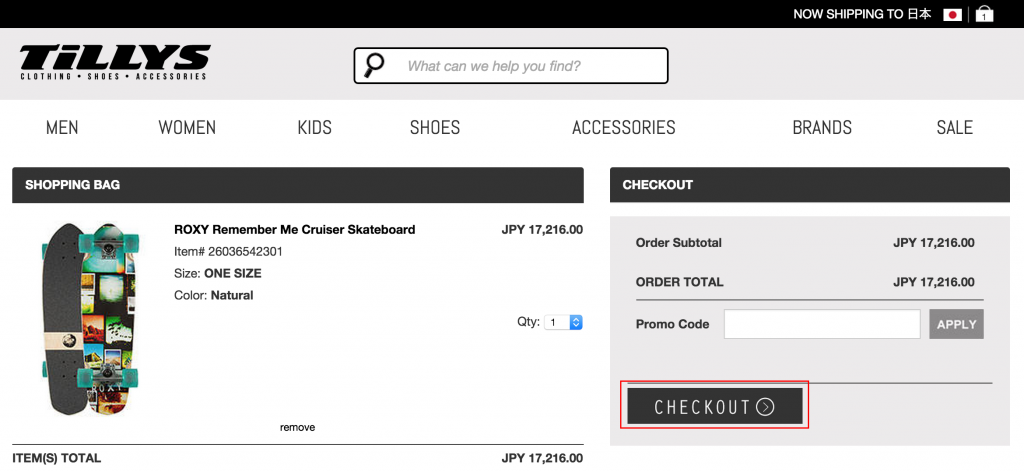Click the skateboard product thumbnail
This screenshot has height=472, width=1024.
click(90, 319)
